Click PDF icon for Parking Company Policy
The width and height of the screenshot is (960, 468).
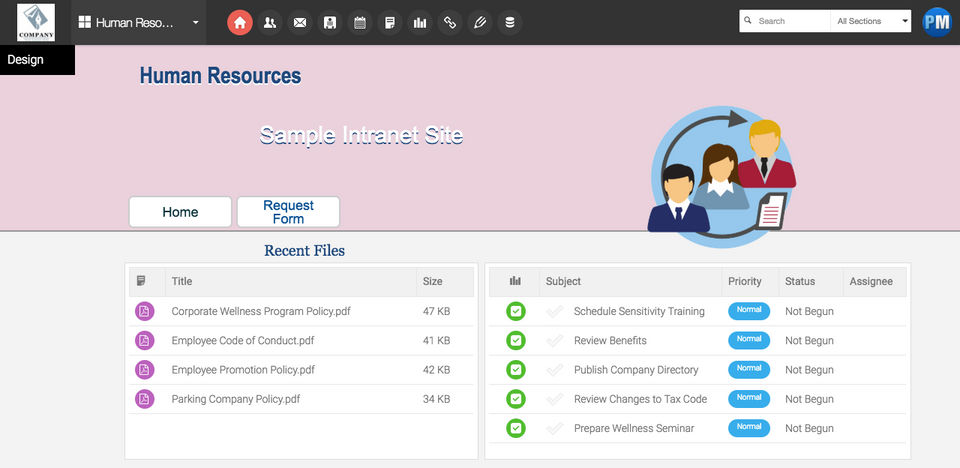click(x=144, y=399)
